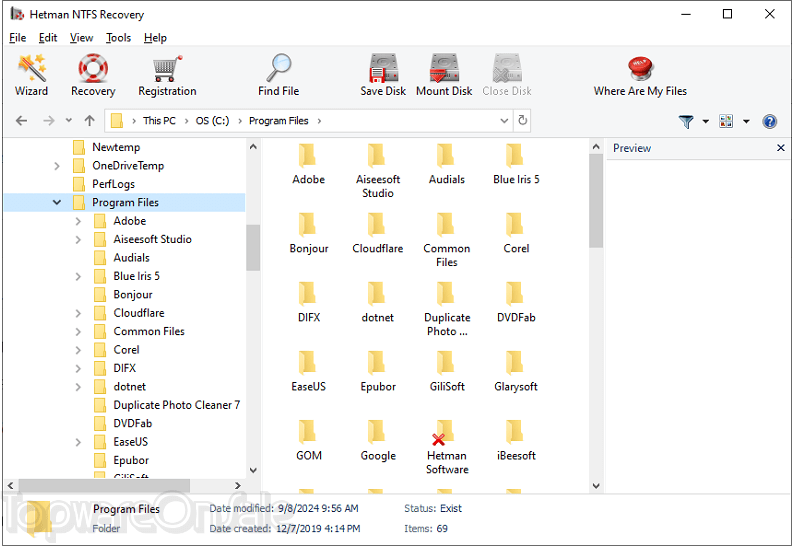Select the iBeesoft folder in file pane

tap(516, 440)
